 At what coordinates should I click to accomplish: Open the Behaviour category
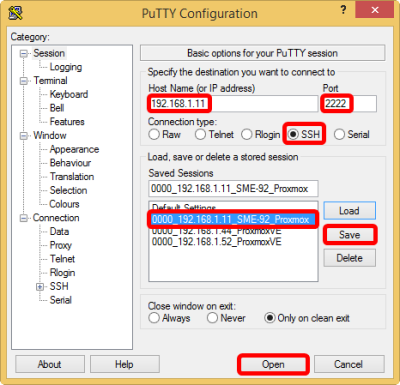(x=70, y=163)
